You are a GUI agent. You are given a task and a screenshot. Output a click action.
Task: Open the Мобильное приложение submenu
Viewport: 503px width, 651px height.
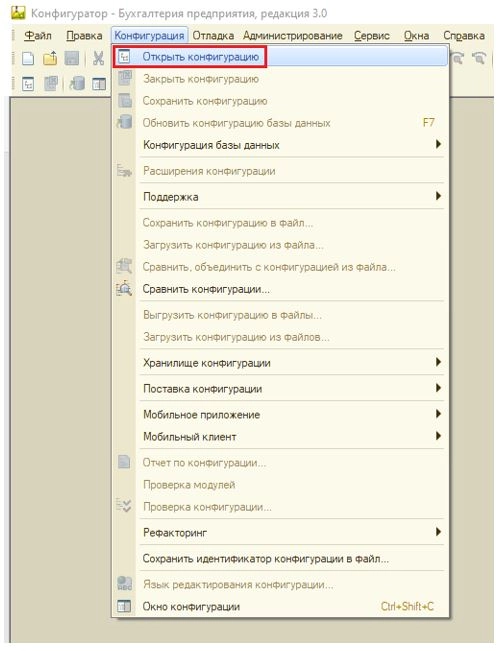coord(280,414)
